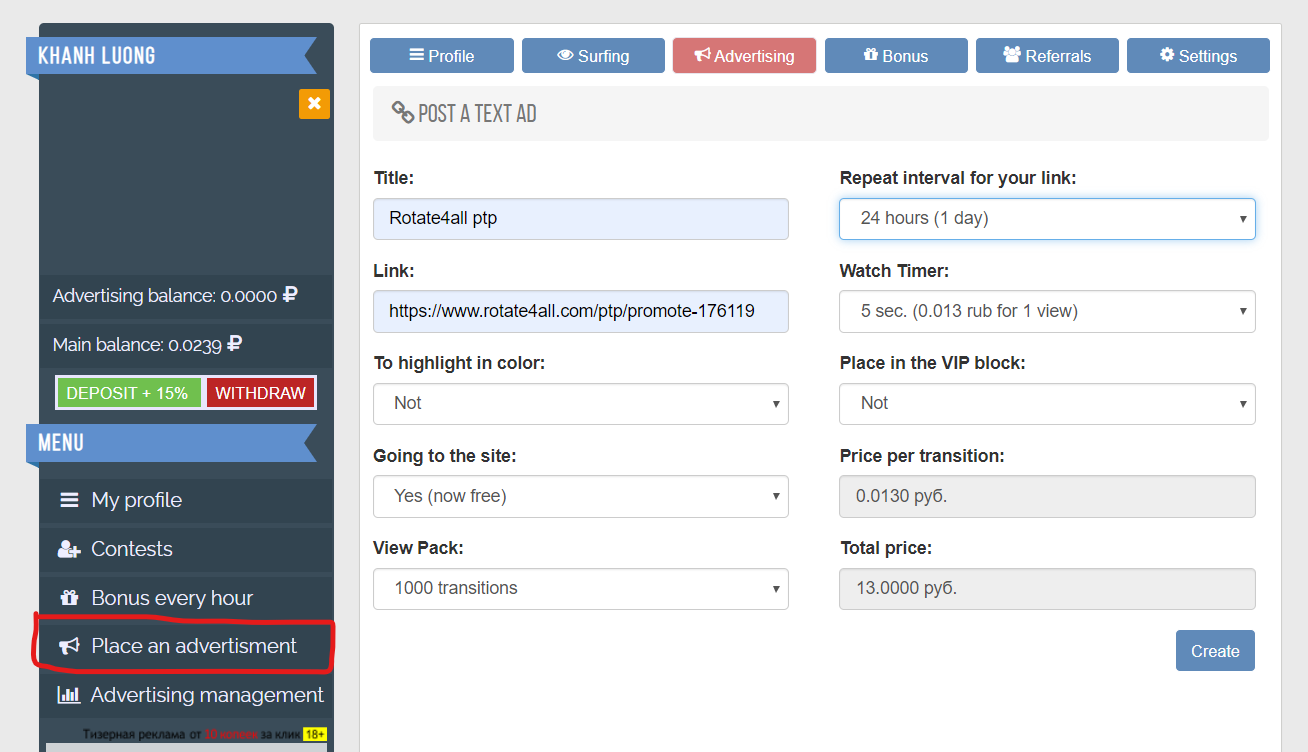1308x752 pixels.
Task: Click the eye icon on the Surfing tab
Action: coord(565,56)
